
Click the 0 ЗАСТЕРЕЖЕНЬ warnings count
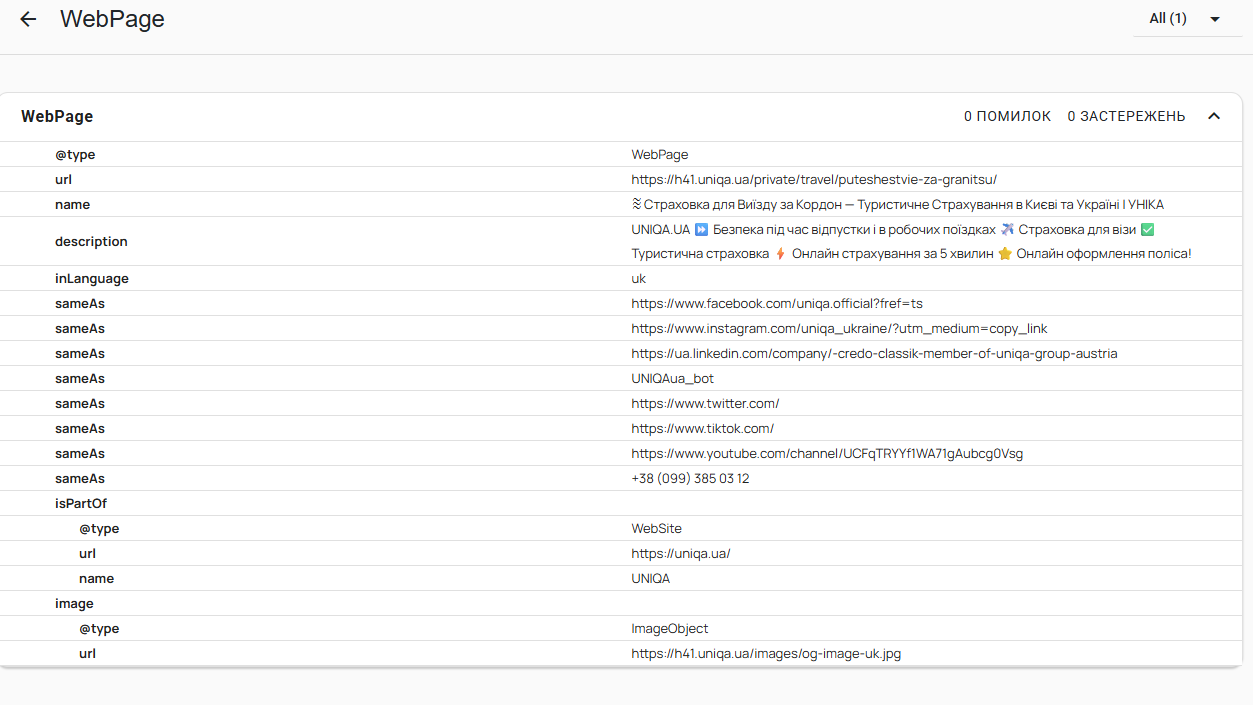click(1126, 116)
